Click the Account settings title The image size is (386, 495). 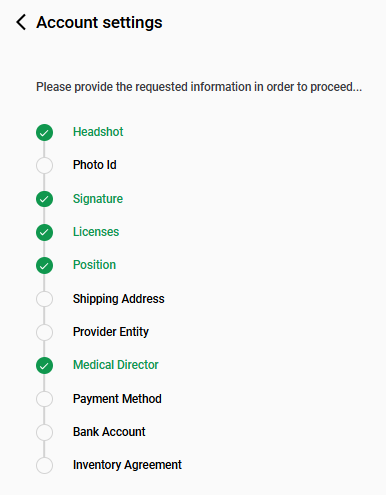pyautogui.click(x=99, y=23)
